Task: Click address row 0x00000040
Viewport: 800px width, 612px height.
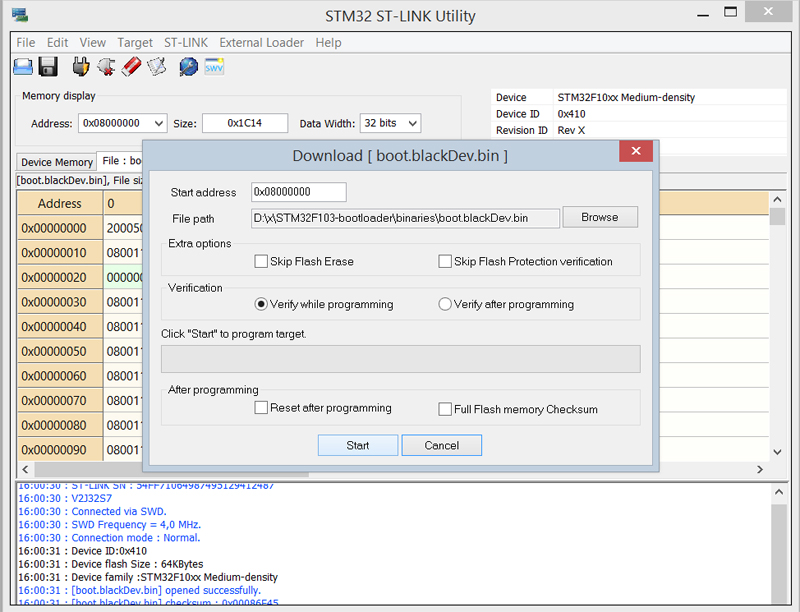Action: click(x=60, y=327)
